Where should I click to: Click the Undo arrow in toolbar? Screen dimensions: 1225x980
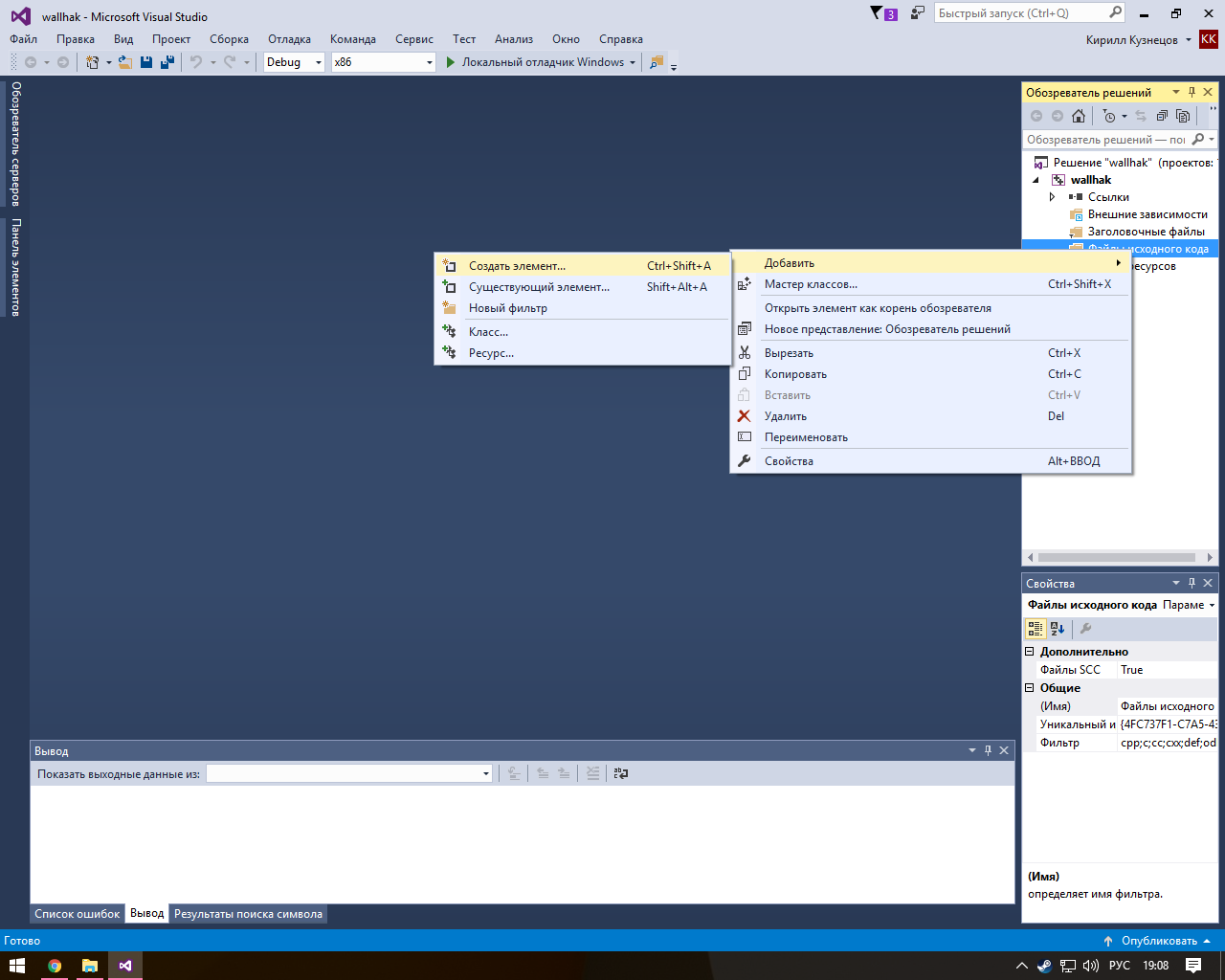(196, 62)
